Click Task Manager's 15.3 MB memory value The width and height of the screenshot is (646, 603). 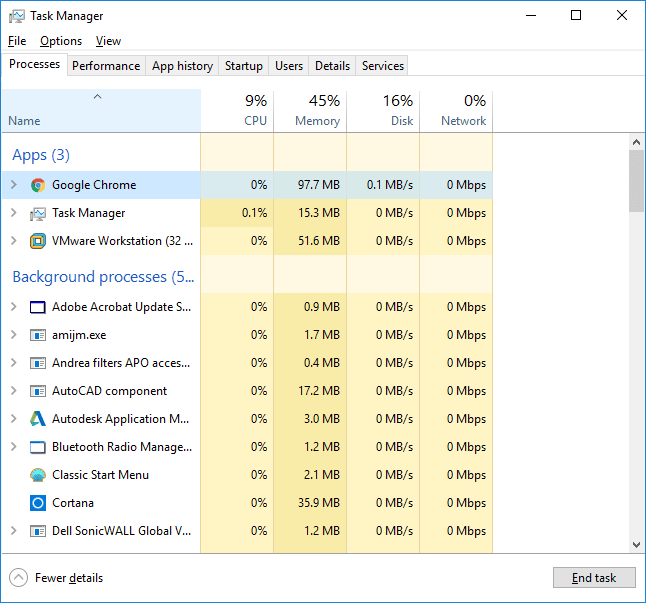(319, 213)
